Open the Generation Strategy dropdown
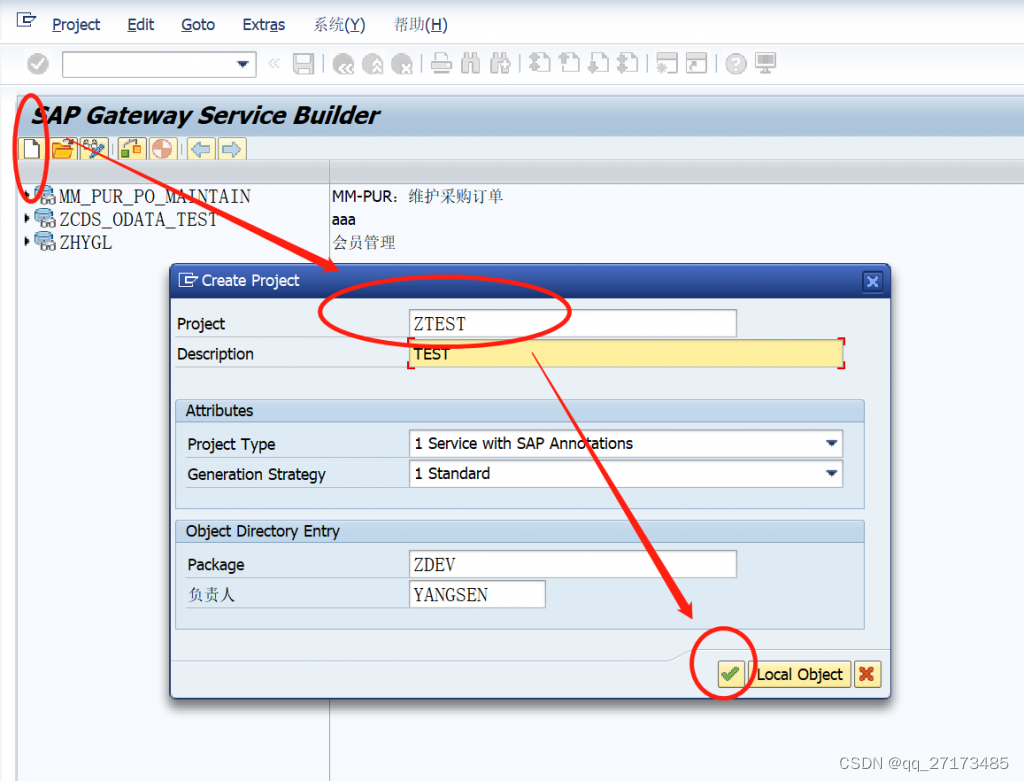1024x781 pixels. [831, 473]
